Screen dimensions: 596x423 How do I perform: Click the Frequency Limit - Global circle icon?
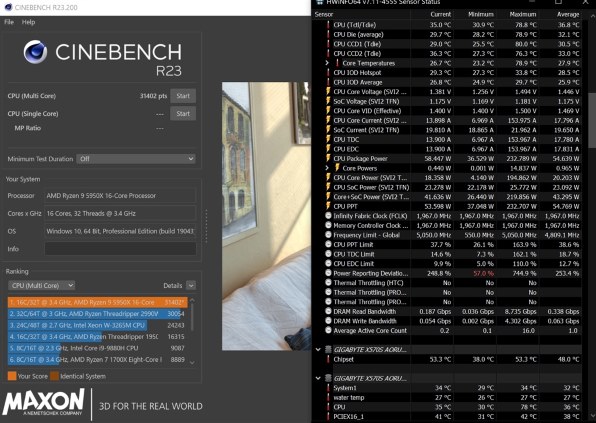[x=328, y=234]
